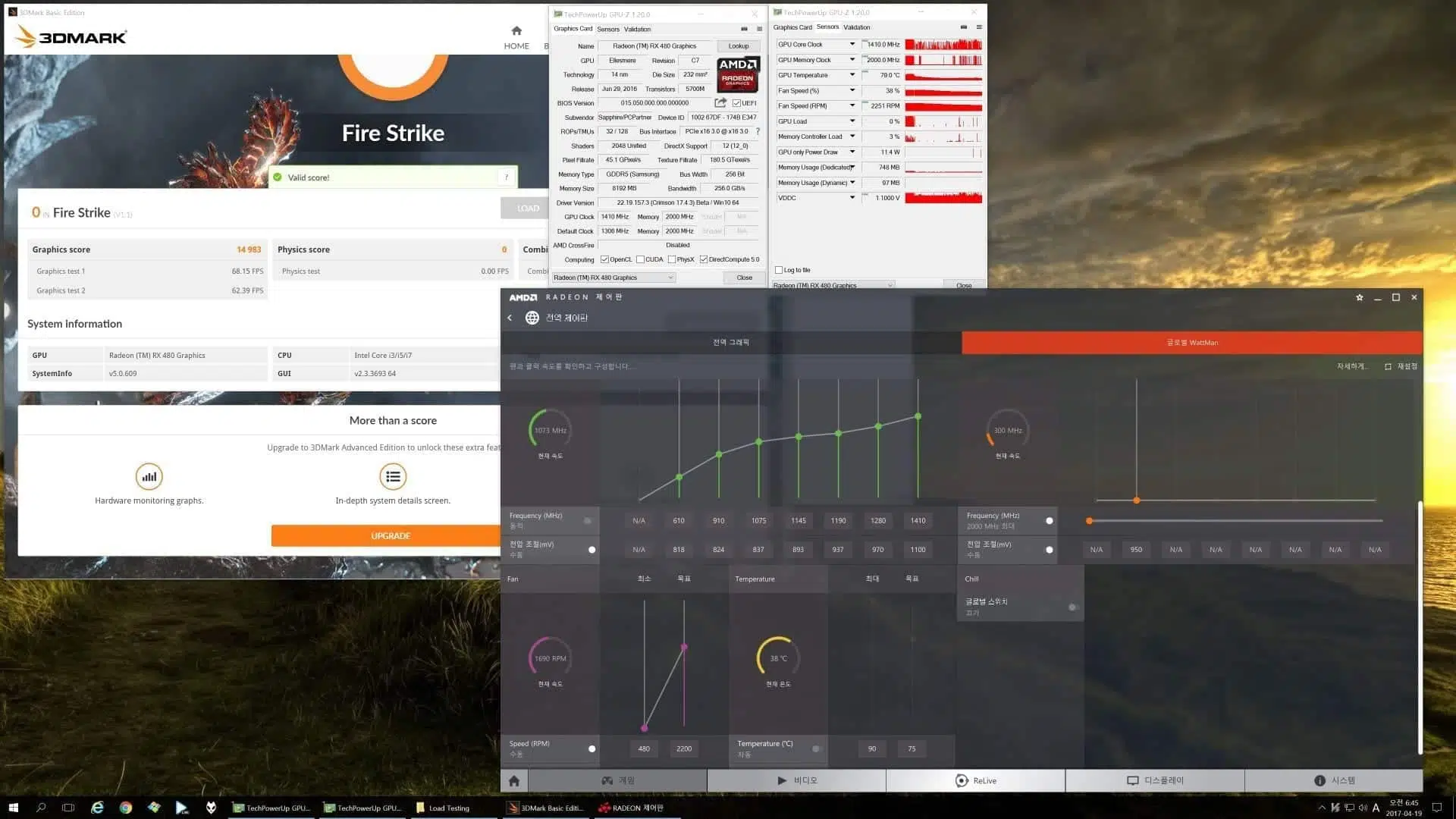Open taskbar search magnifier

(x=41, y=808)
